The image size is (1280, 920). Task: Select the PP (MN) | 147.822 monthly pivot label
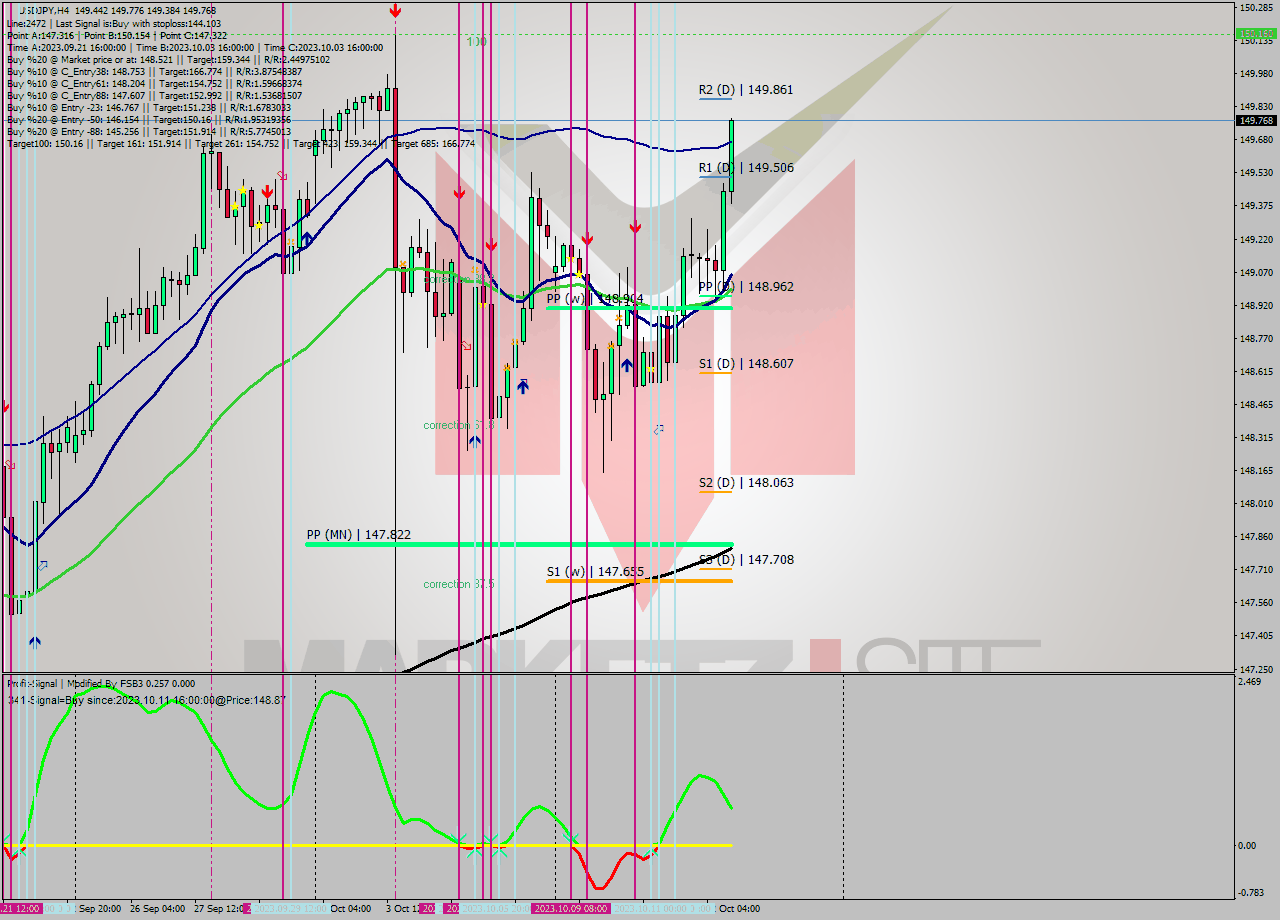coord(358,535)
